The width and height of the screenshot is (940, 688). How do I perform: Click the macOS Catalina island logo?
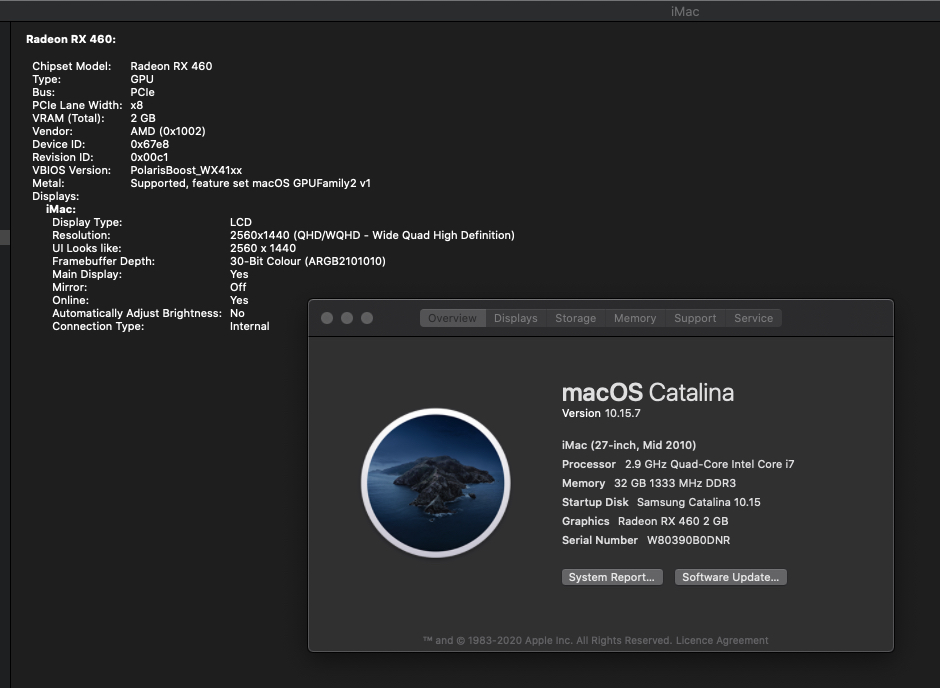click(435, 483)
